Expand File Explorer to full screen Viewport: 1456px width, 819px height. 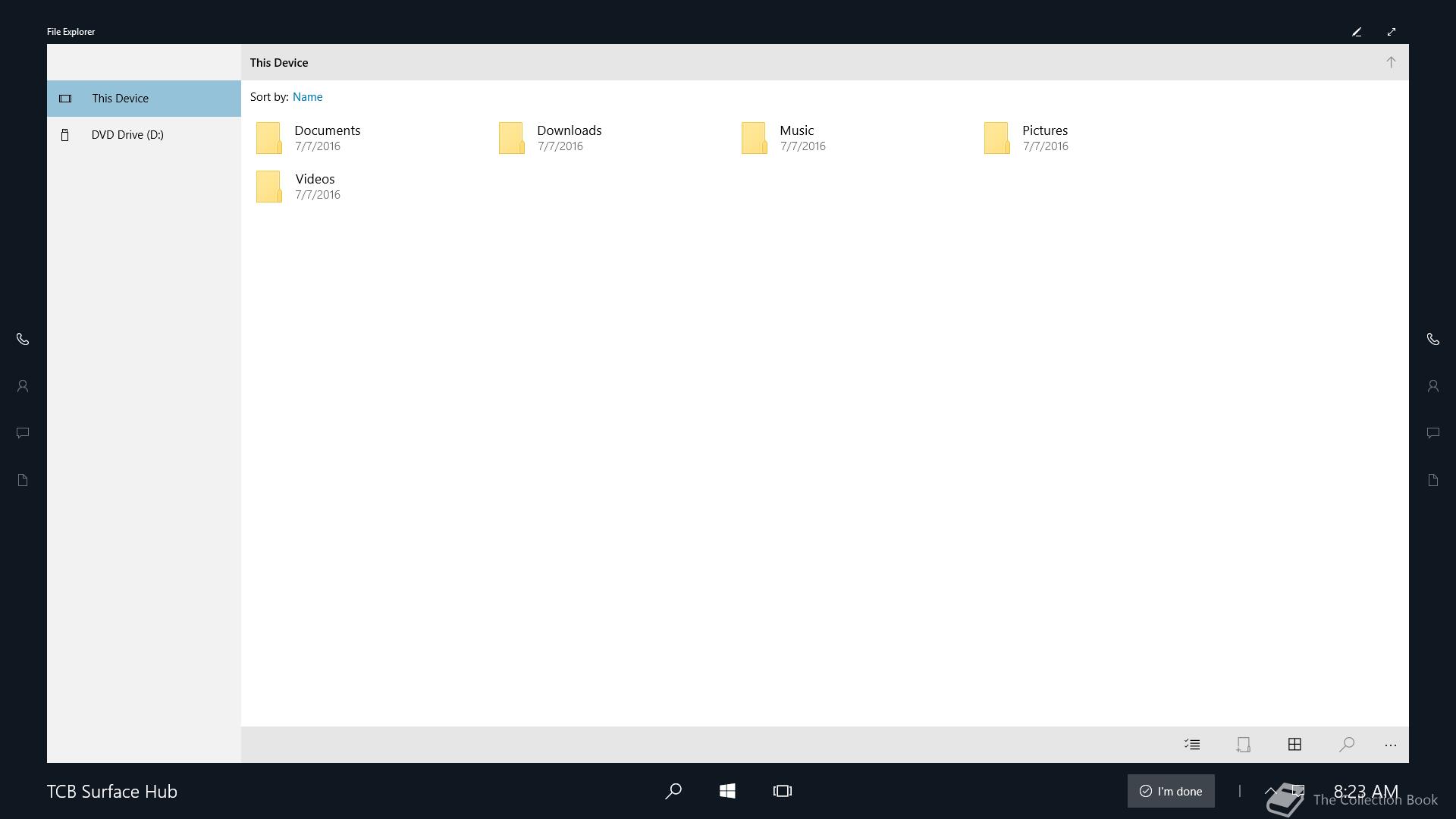coord(1392,32)
